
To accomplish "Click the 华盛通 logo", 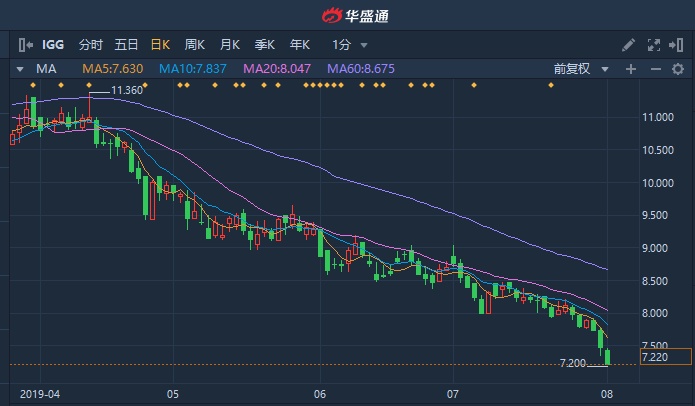I will click(x=355, y=16).
